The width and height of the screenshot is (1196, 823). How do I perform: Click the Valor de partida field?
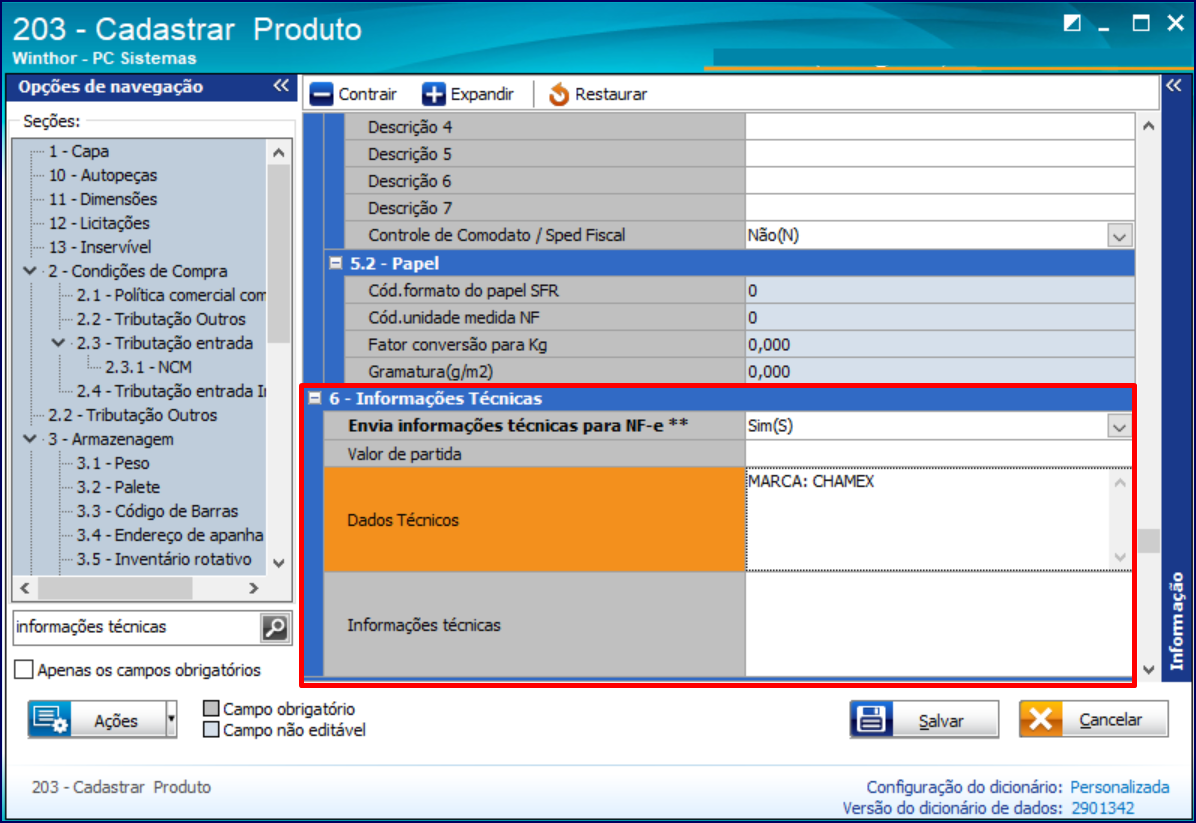938,454
